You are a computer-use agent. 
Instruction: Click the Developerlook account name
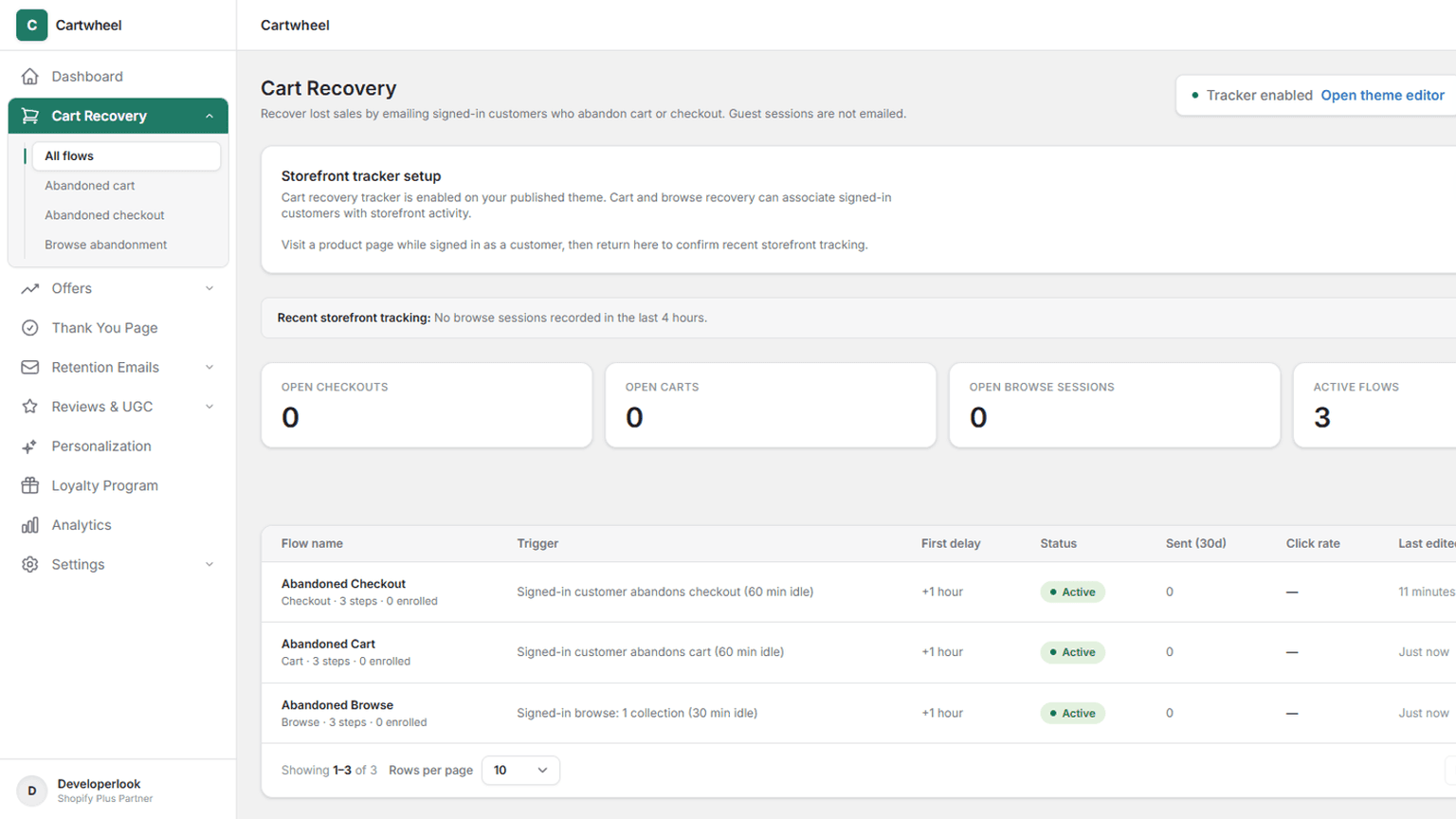pos(99,784)
